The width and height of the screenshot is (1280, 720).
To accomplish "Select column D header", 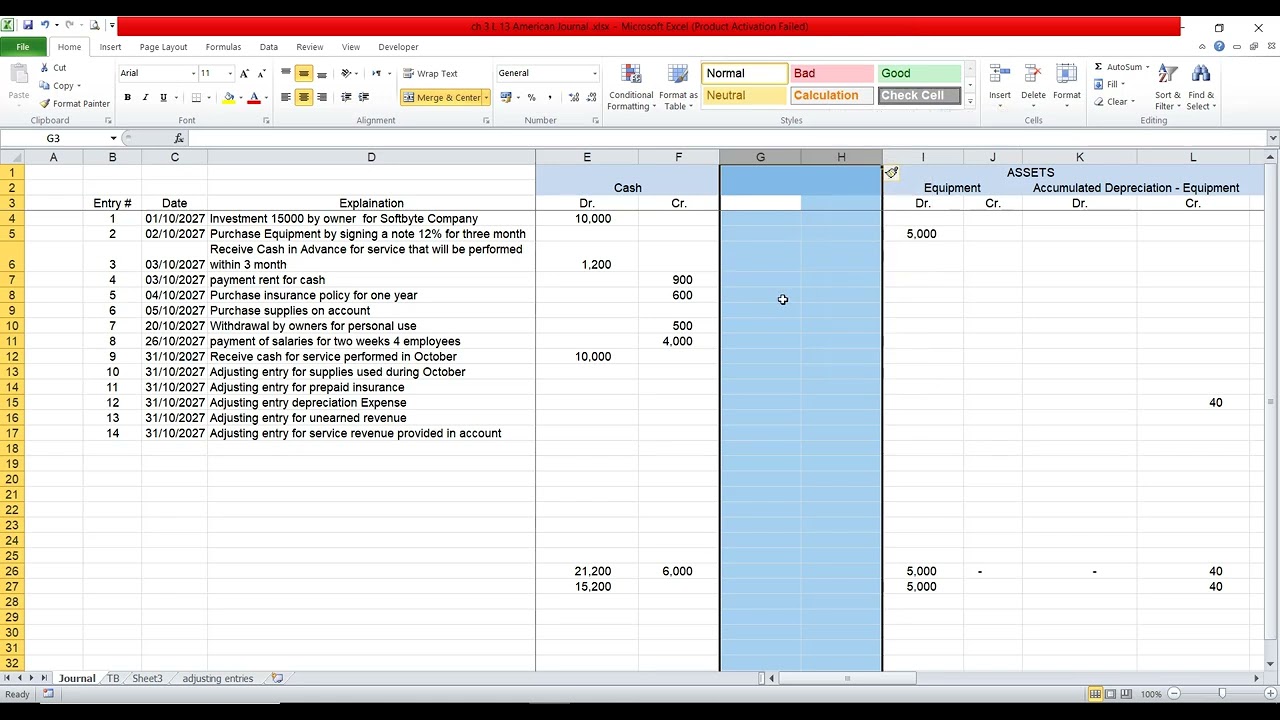I will coord(371,157).
